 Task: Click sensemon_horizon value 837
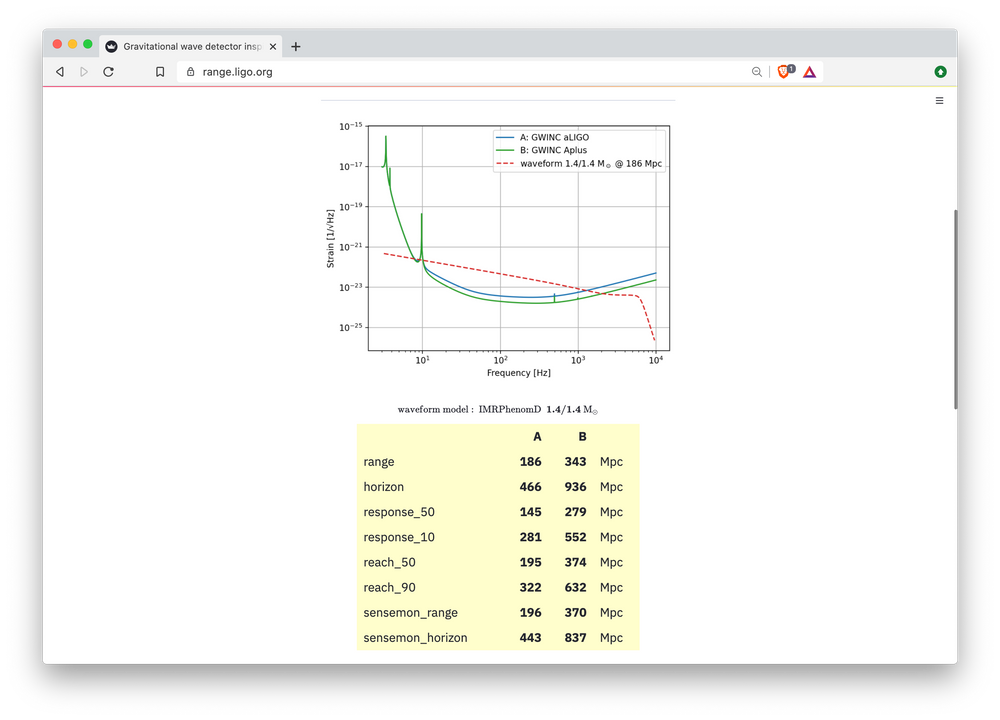575,638
